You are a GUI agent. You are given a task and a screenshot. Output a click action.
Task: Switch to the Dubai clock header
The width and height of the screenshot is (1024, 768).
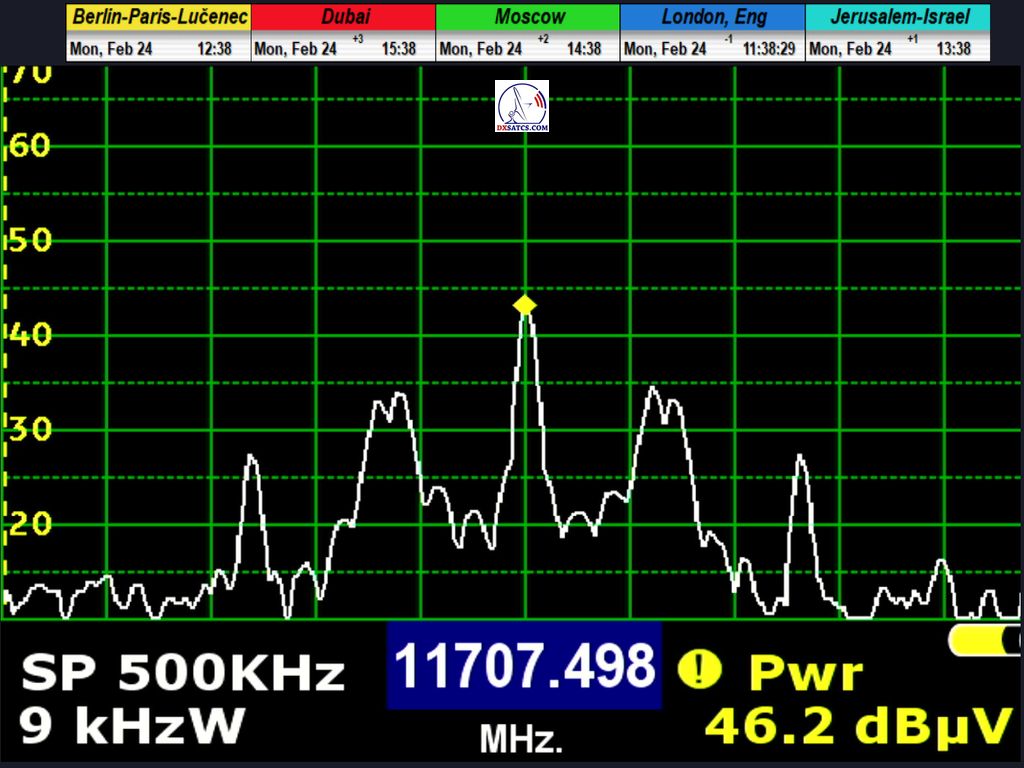tap(343, 17)
